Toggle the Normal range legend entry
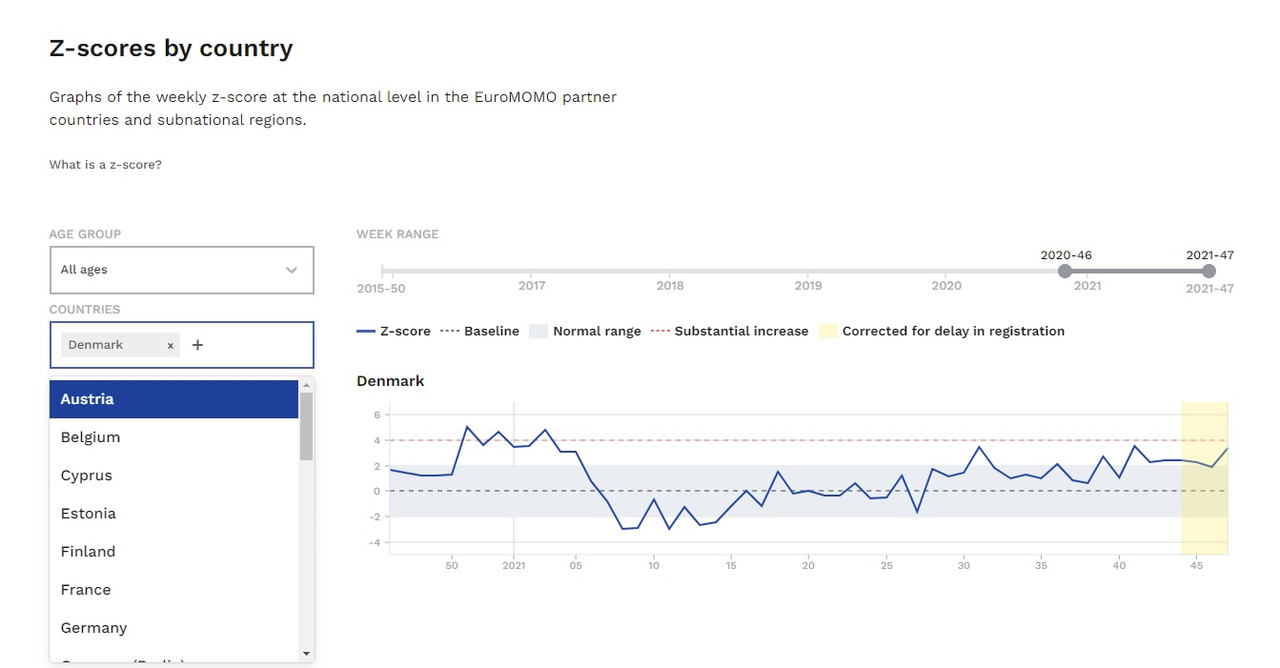The image size is (1280, 668). coord(585,331)
